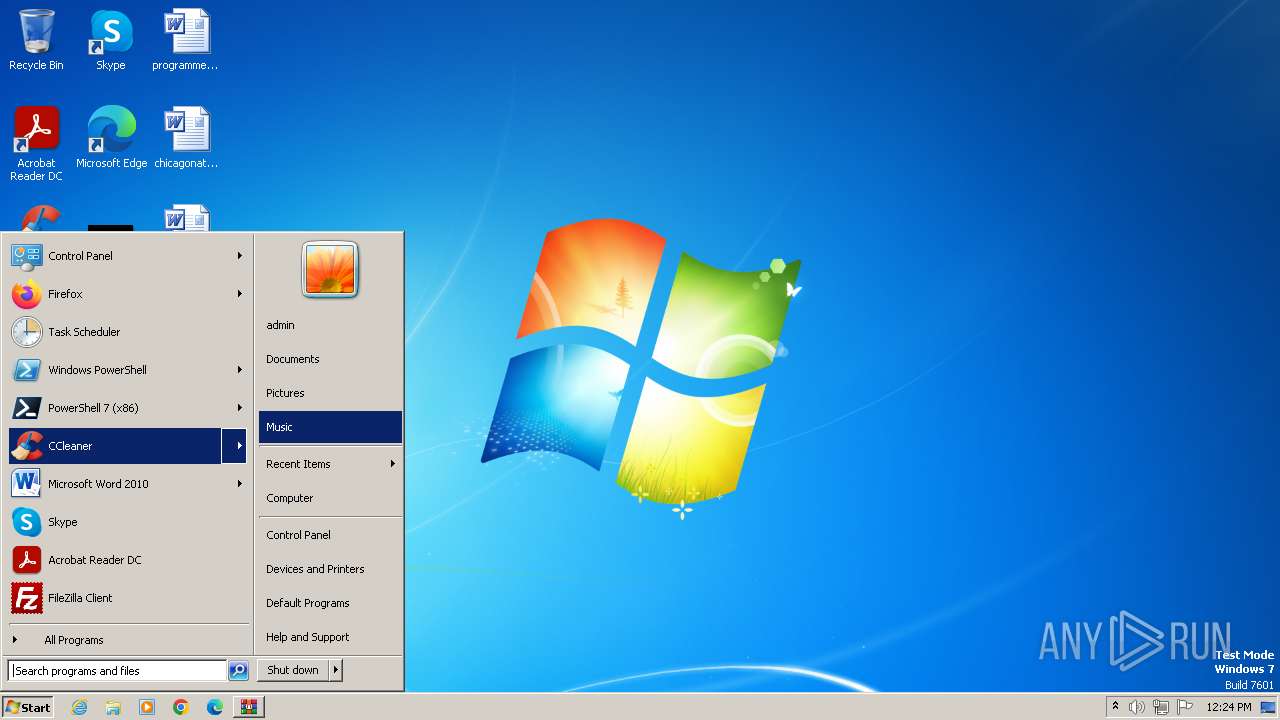Open Computer from Start menu
The height and width of the screenshot is (720, 1280).
(330, 498)
